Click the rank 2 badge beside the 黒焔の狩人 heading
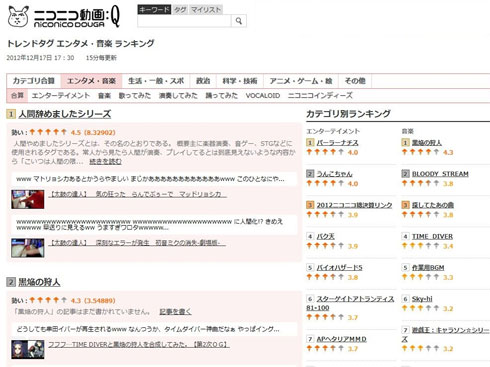Image resolution: width=490 pixels, height=367 pixels. [11, 282]
